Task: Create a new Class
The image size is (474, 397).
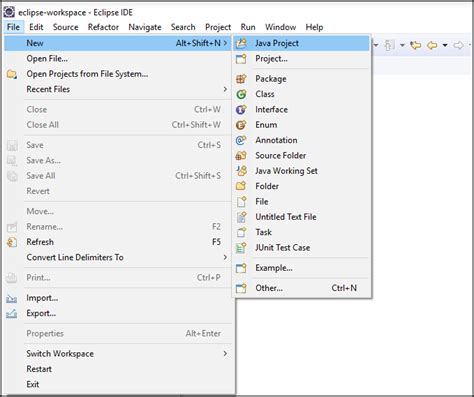Action: (302, 94)
